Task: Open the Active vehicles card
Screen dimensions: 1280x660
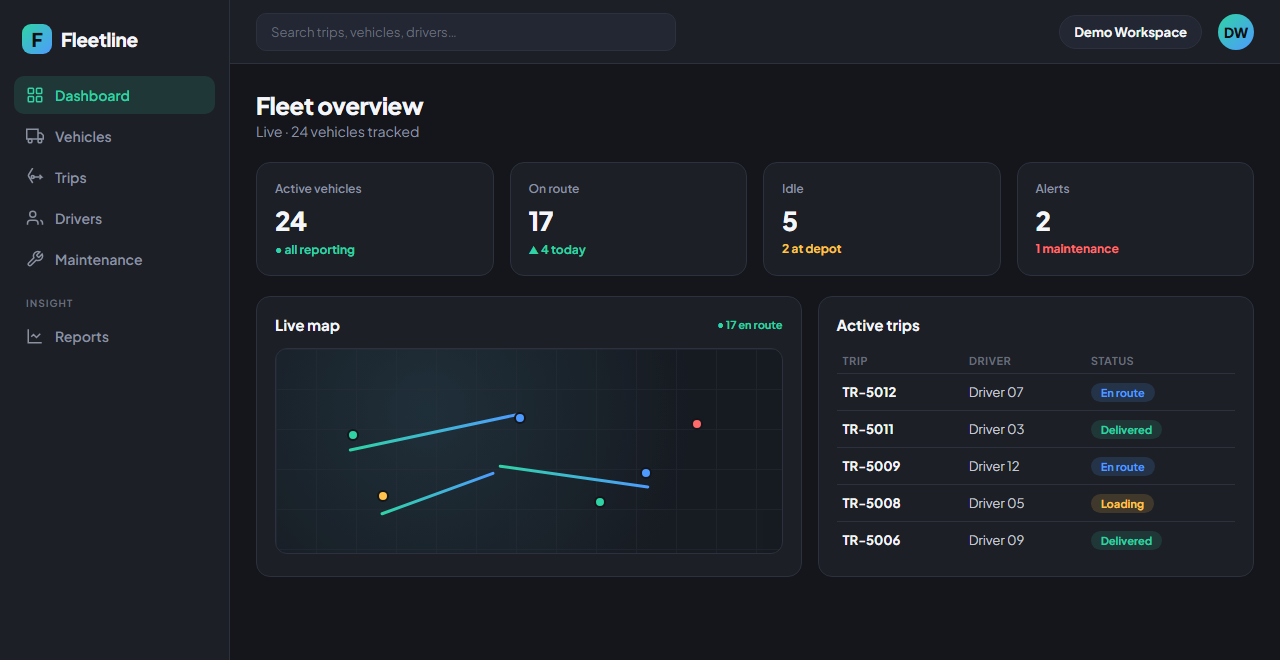Action: point(375,219)
